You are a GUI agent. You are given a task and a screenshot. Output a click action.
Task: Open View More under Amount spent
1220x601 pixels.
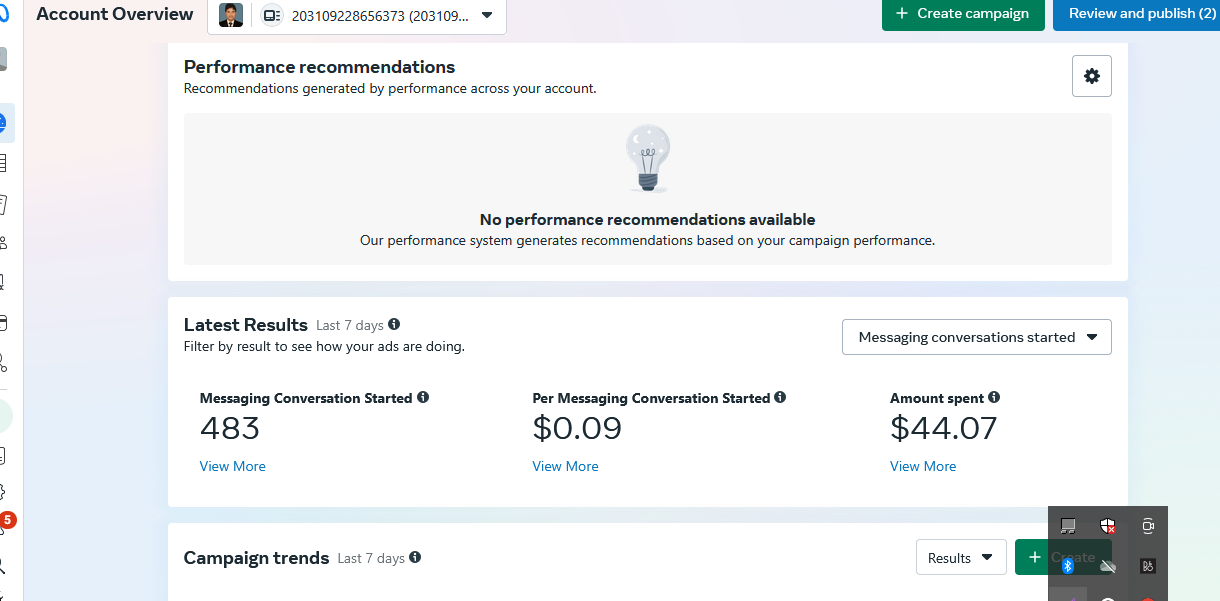tap(922, 466)
